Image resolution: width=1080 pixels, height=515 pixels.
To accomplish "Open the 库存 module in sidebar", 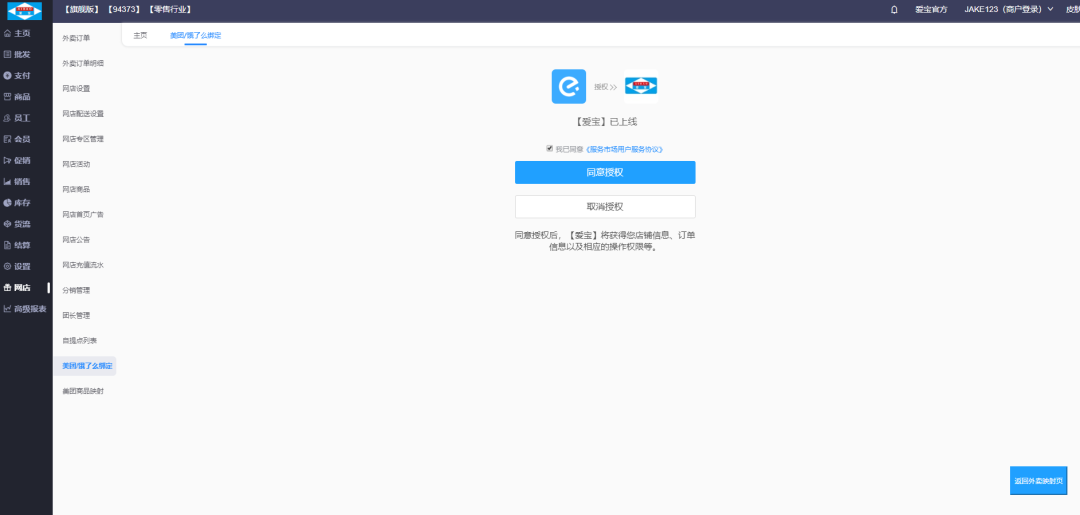I will tap(17, 203).
